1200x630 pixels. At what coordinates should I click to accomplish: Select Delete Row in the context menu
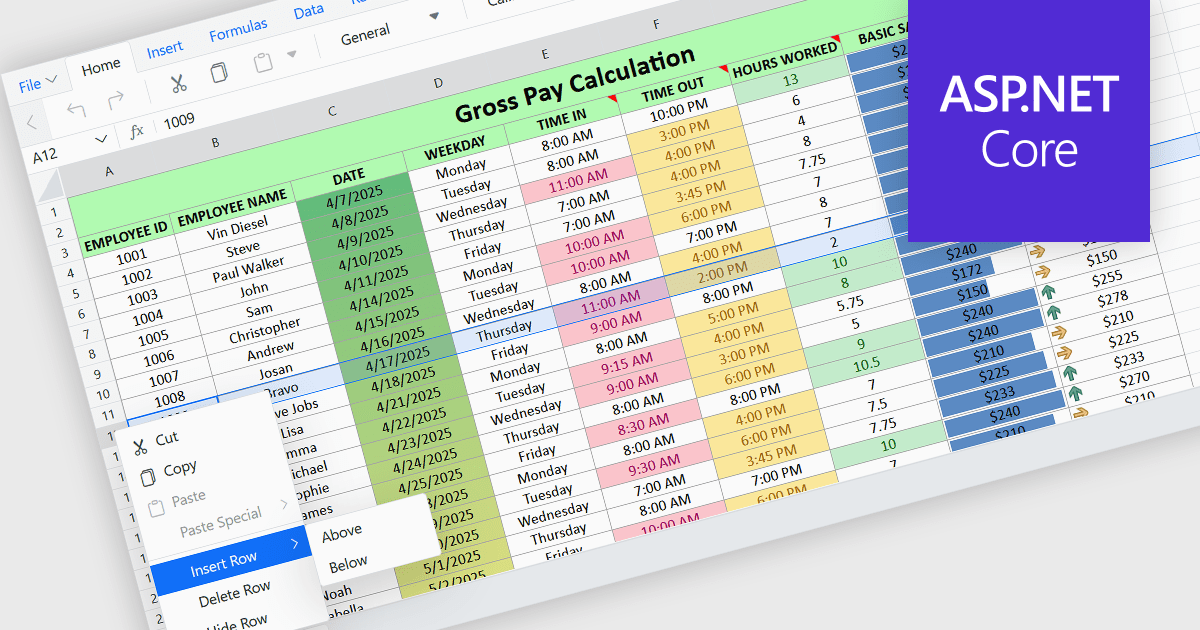[x=234, y=596]
